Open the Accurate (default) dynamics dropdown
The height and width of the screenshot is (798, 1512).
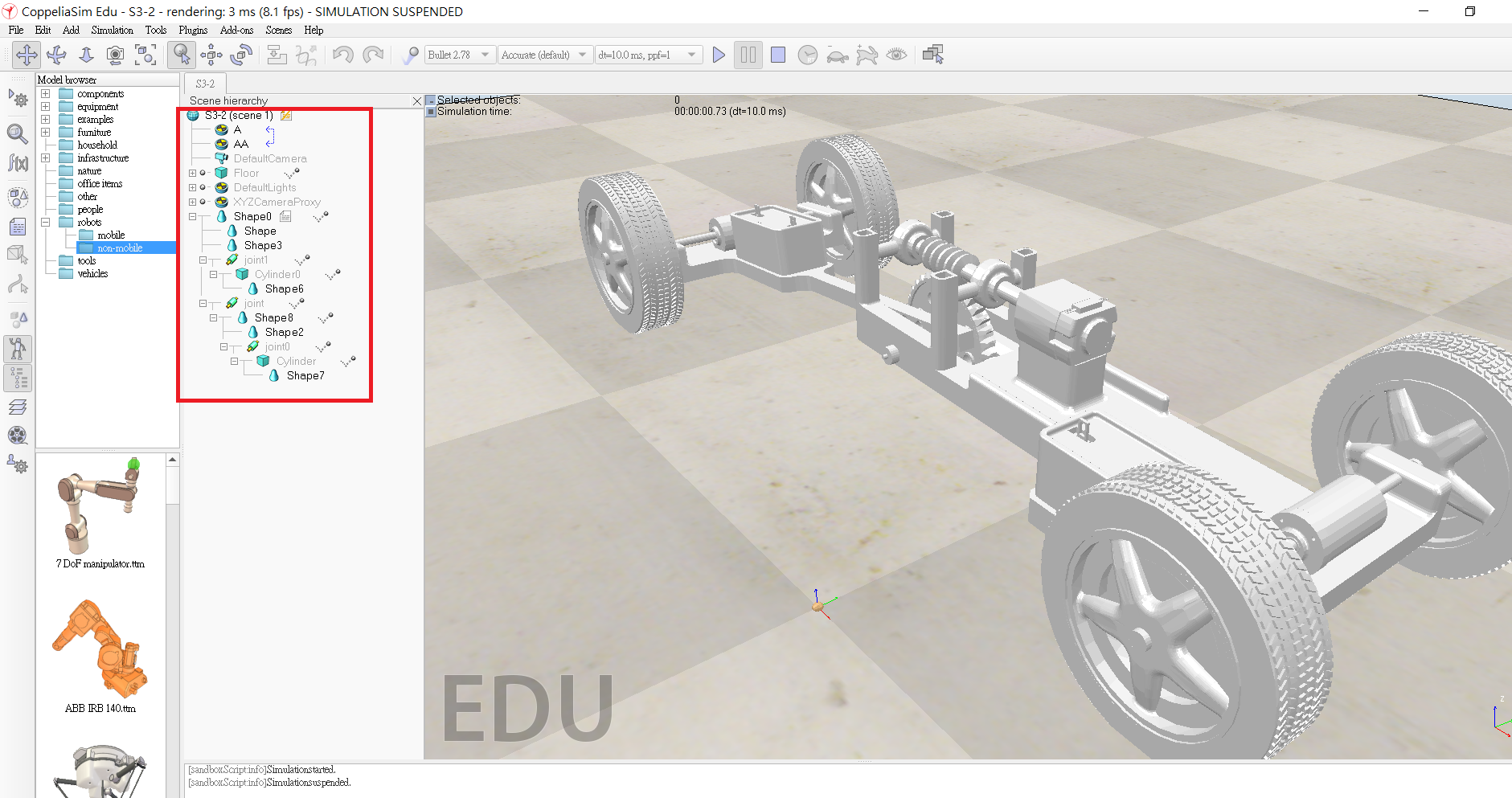click(x=545, y=55)
